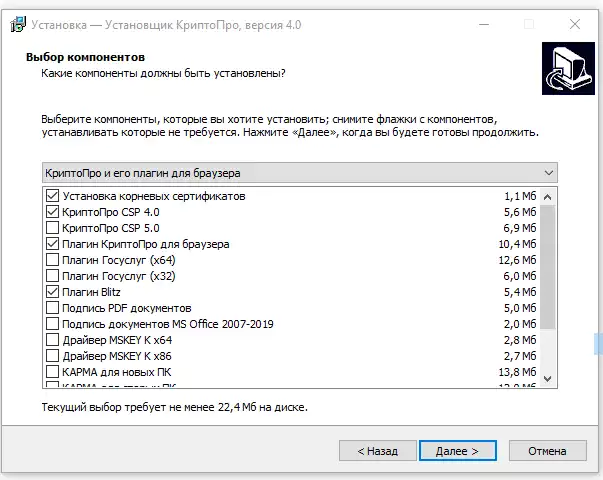Select the "5,4 Мб" size value
This screenshot has height=480, width=603.
520,292
